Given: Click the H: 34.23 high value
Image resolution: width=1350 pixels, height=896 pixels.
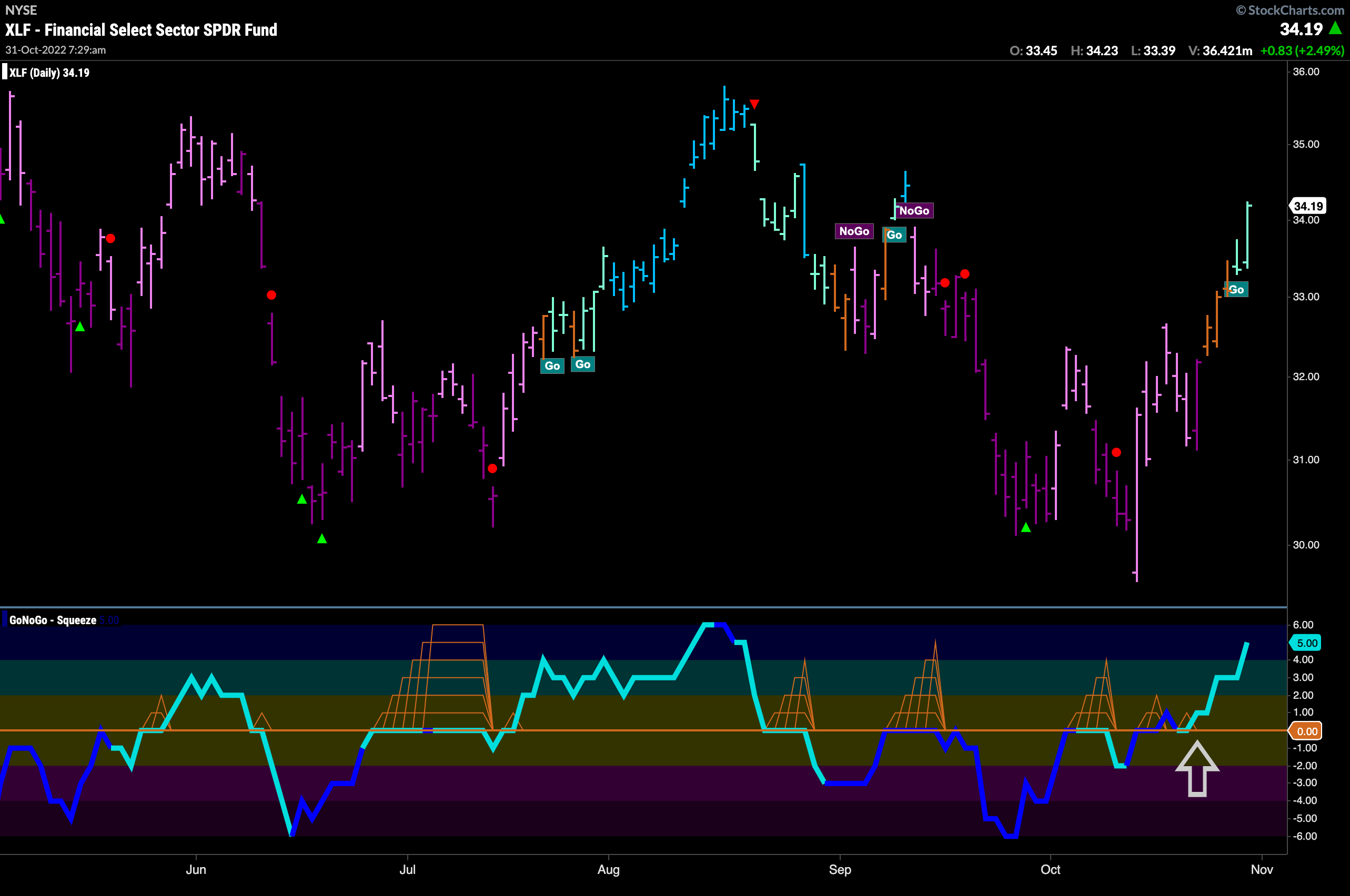Looking at the screenshot, I should coord(1094,50).
